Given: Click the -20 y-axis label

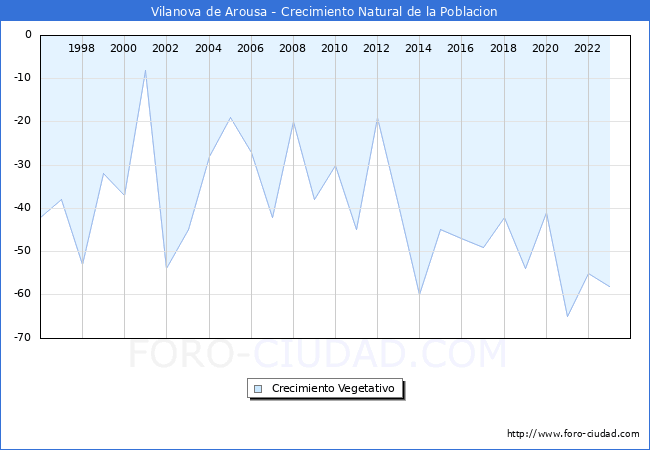Looking at the screenshot, I should (23, 121).
